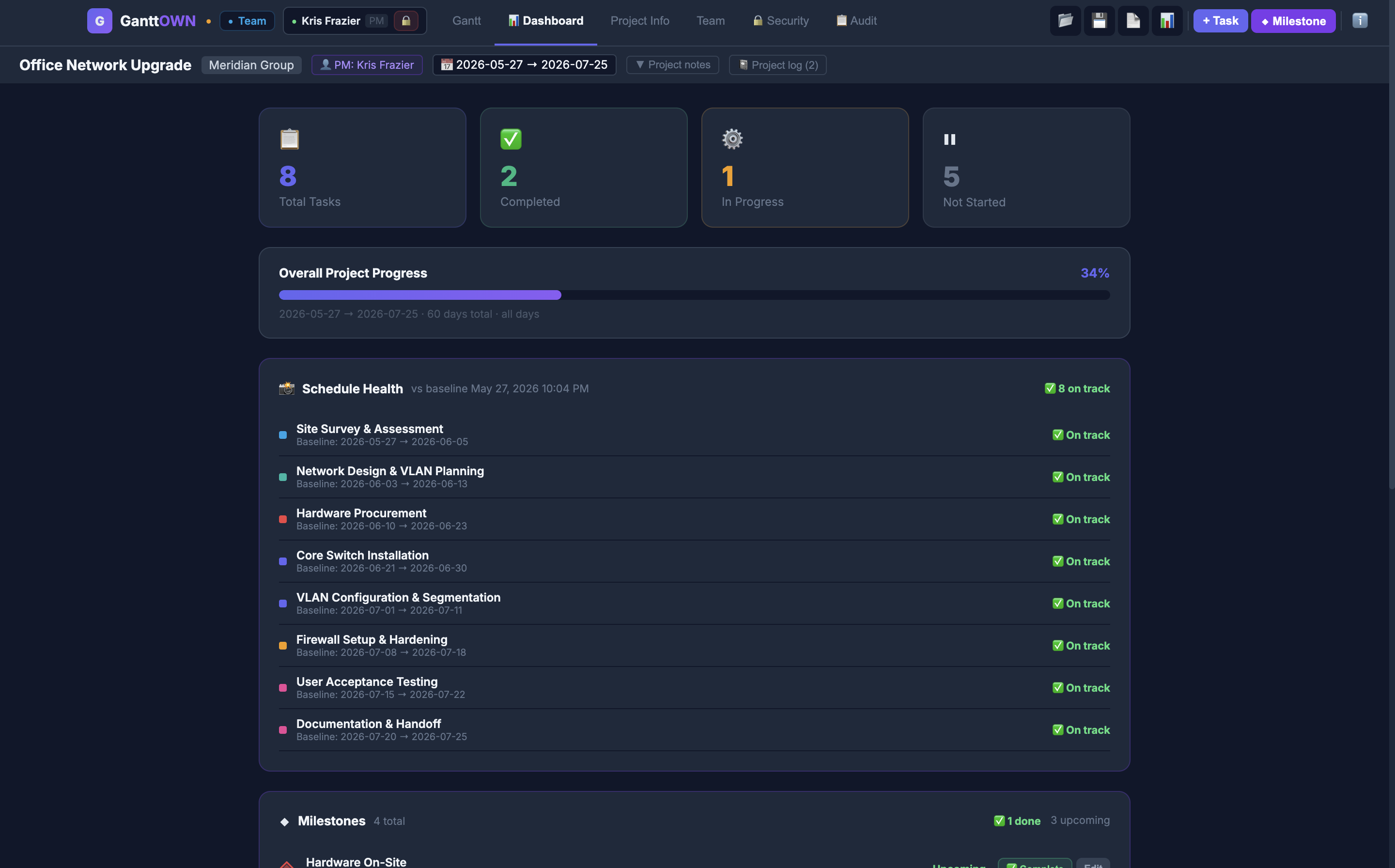
Task: Toggle the Team mode pill
Action: coord(247,21)
